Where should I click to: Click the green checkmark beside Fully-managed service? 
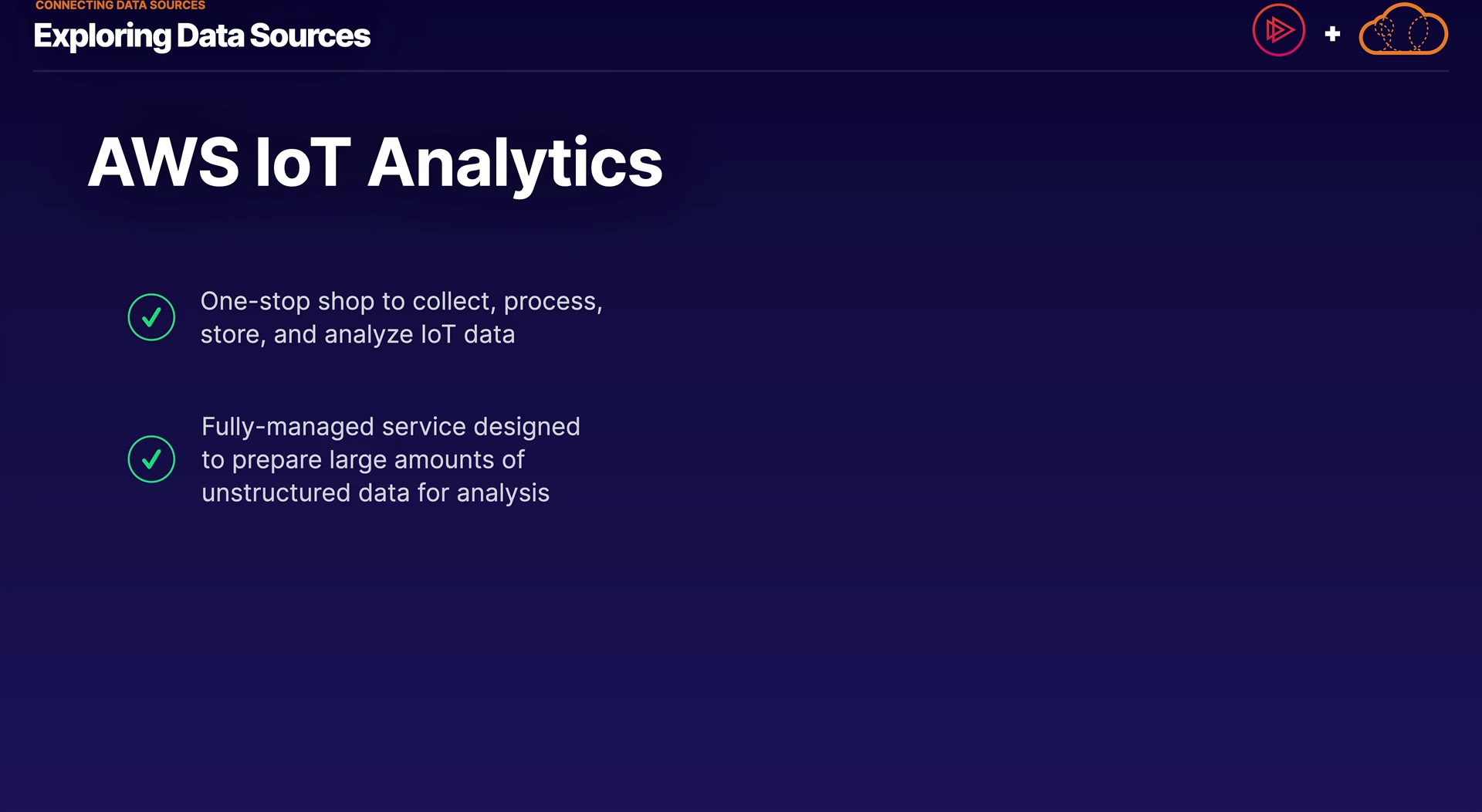pos(151,459)
